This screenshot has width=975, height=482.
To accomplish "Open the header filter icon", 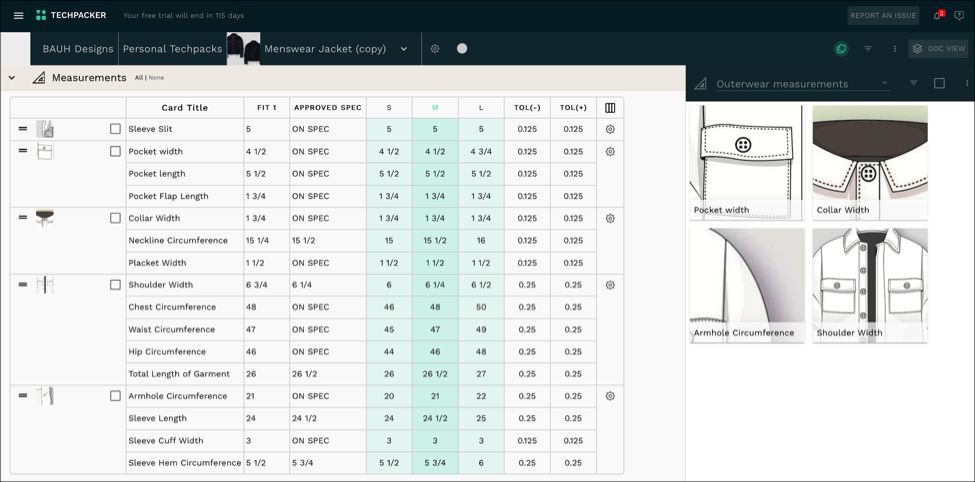I will click(868, 49).
